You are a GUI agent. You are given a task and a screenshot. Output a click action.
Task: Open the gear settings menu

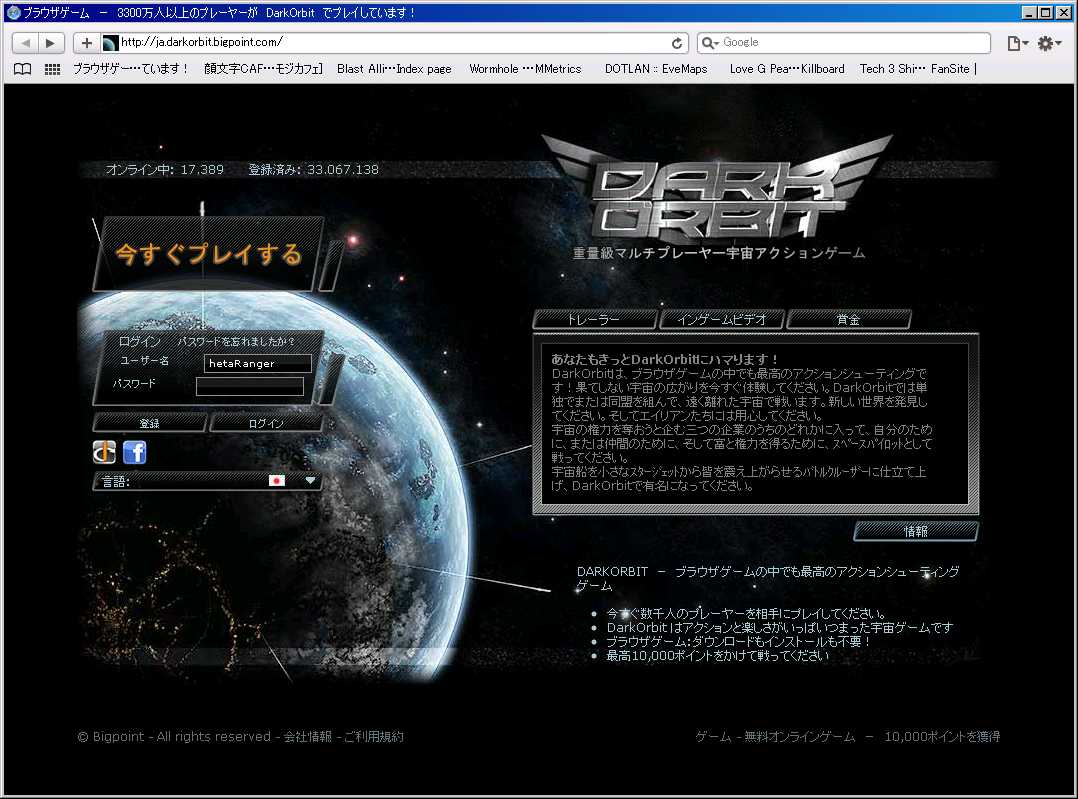1049,43
